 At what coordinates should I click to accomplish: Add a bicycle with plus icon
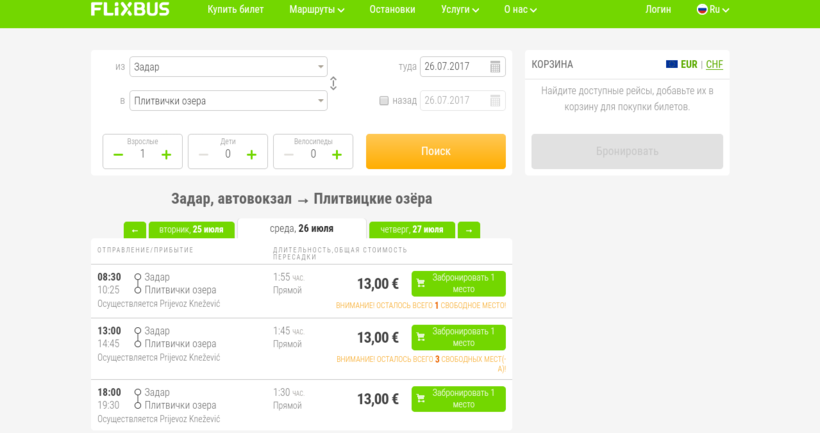pyautogui.click(x=337, y=154)
